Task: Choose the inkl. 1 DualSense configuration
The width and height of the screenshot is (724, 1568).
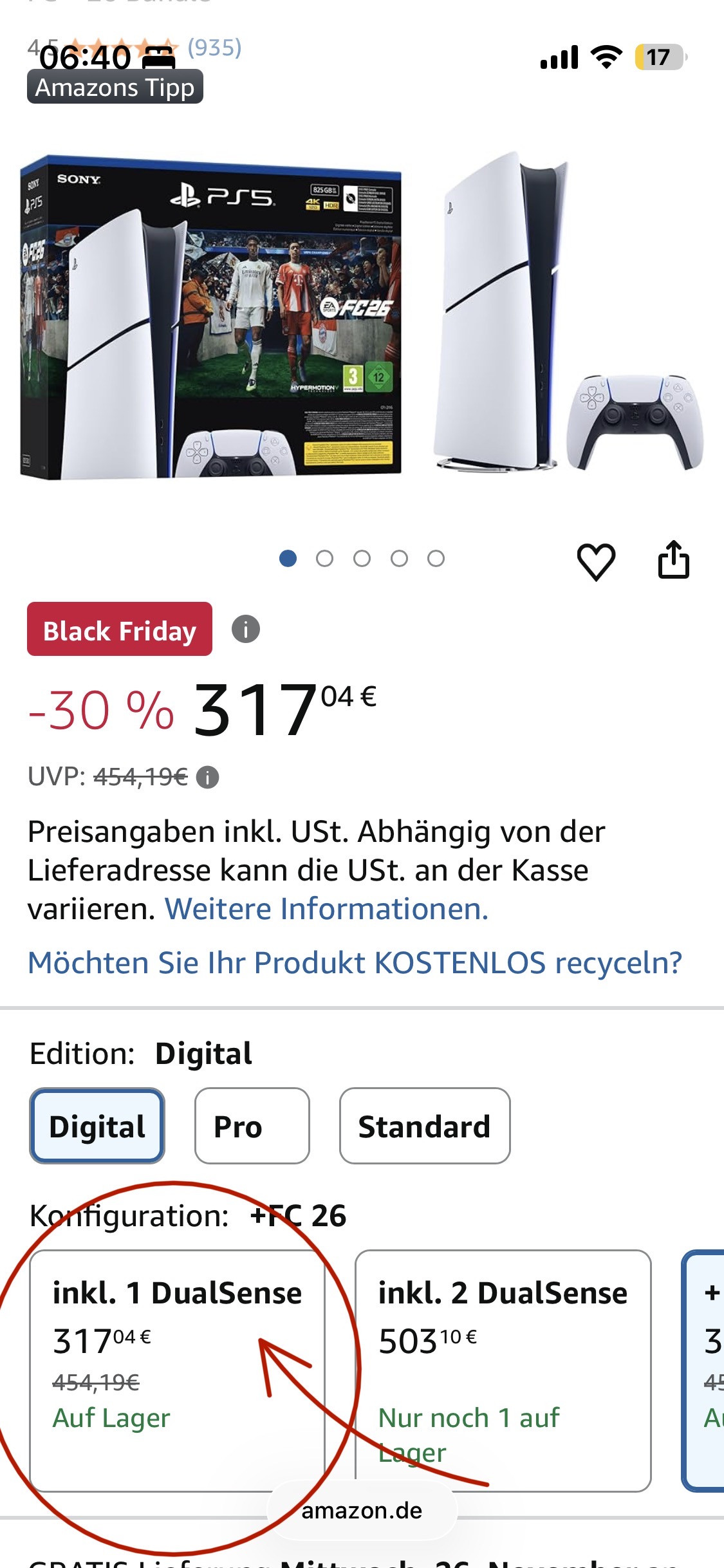Action: pos(177,1370)
